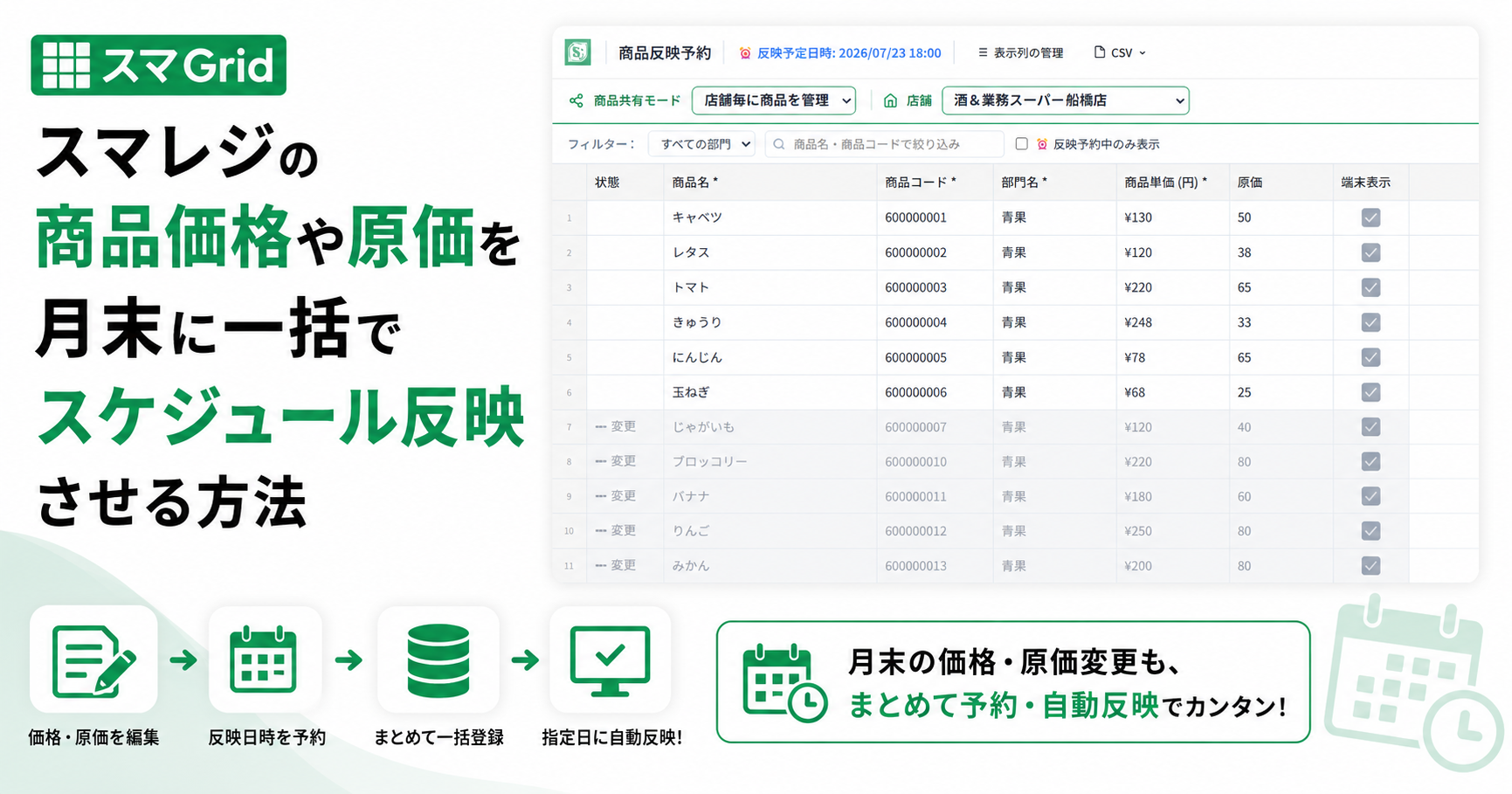The width and height of the screenshot is (1512, 794).
Task: Click the calendar-clock icon beside 月末の価格・原価変更も
Action: (x=784, y=683)
